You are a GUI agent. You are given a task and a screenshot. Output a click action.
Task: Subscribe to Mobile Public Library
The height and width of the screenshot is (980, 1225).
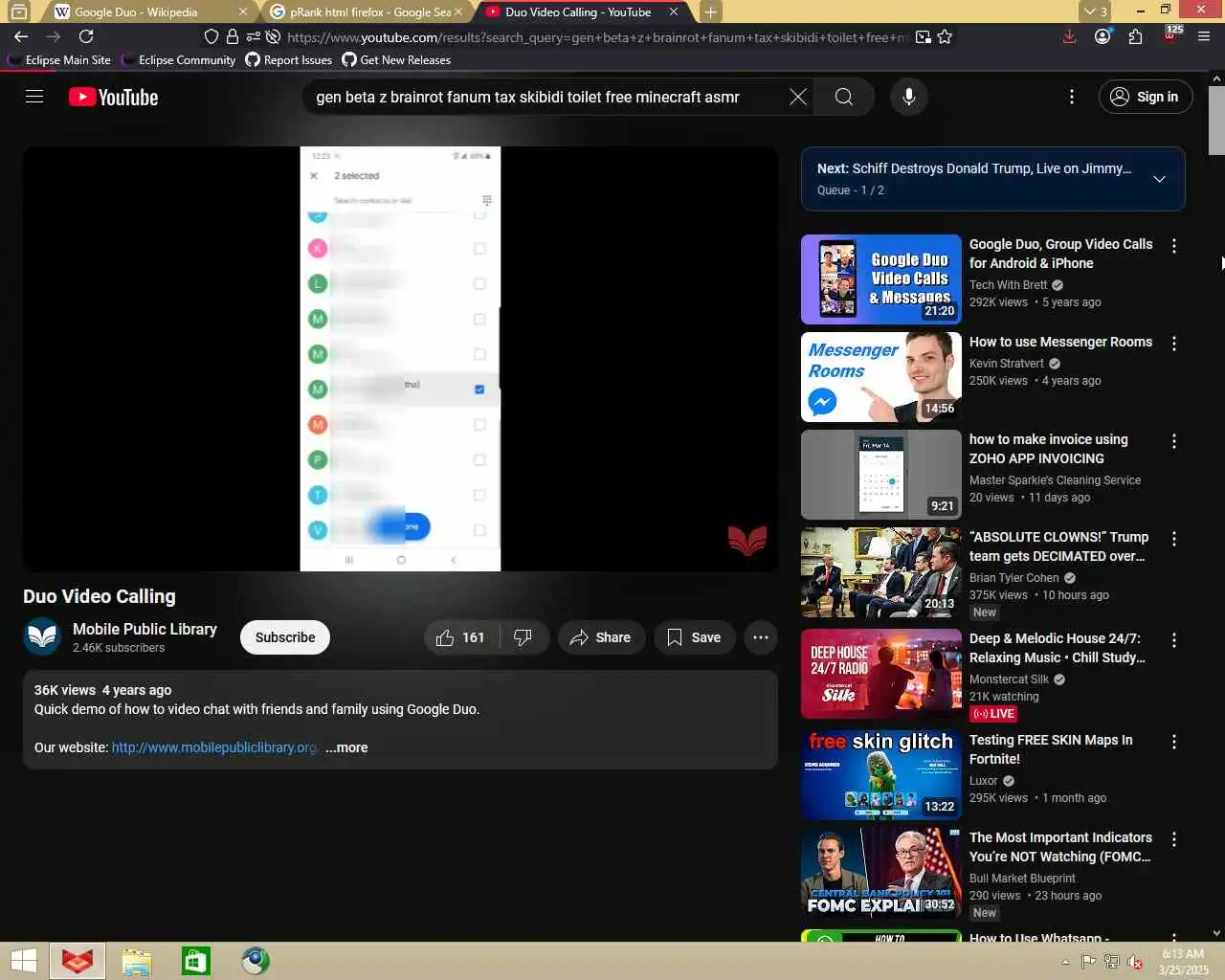click(x=285, y=637)
